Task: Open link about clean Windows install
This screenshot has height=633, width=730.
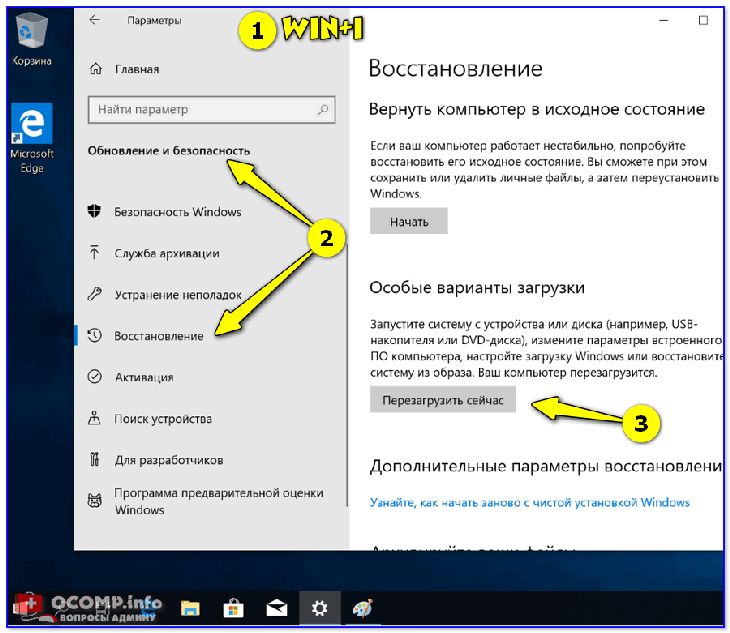Action: coord(529,503)
